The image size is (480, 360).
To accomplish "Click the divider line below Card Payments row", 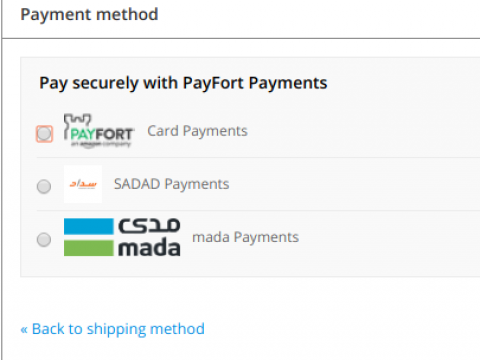I will tap(258, 157).
